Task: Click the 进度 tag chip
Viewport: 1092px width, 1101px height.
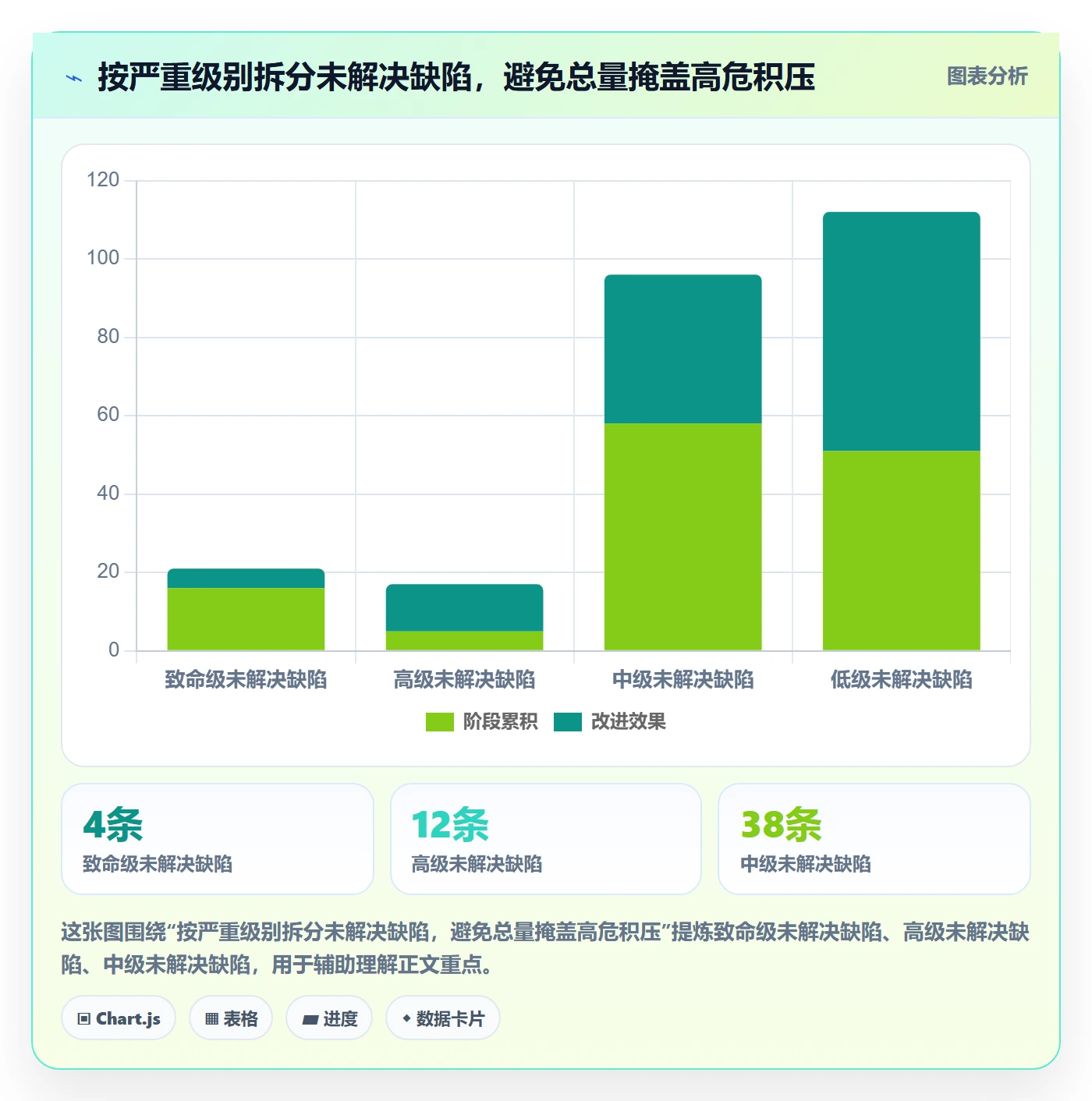Action: 329,1018
